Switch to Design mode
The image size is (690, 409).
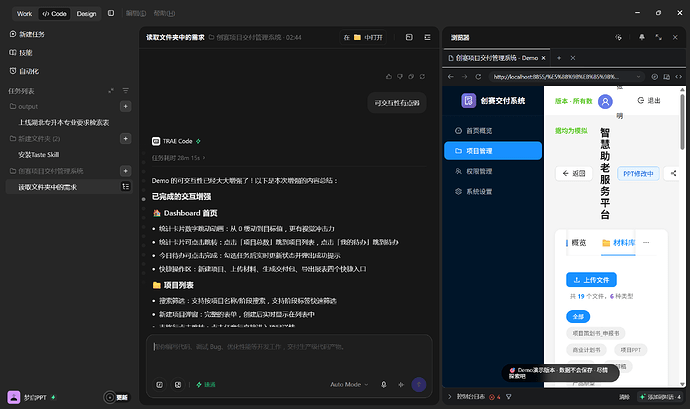tap(86, 14)
